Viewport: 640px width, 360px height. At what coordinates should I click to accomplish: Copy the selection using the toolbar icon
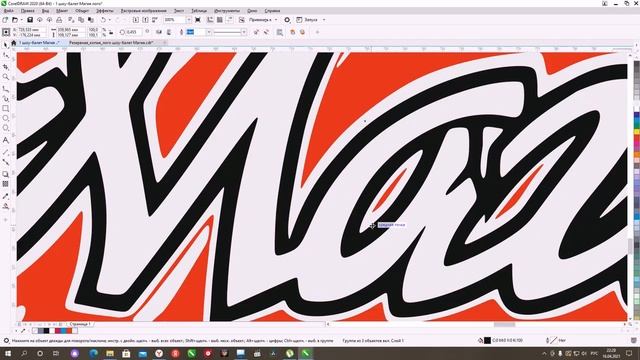pos(81,20)
